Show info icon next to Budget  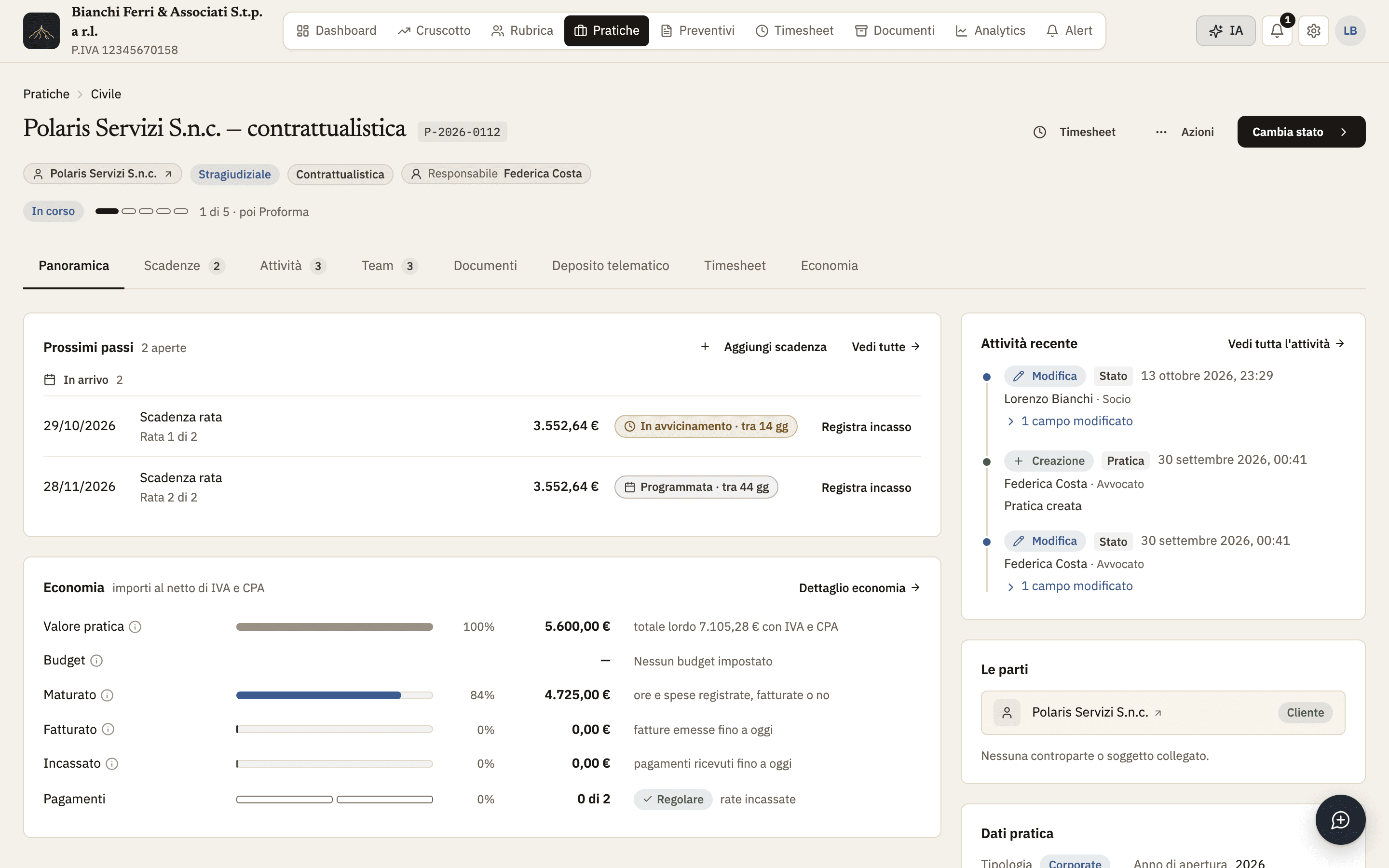(96, 661)
